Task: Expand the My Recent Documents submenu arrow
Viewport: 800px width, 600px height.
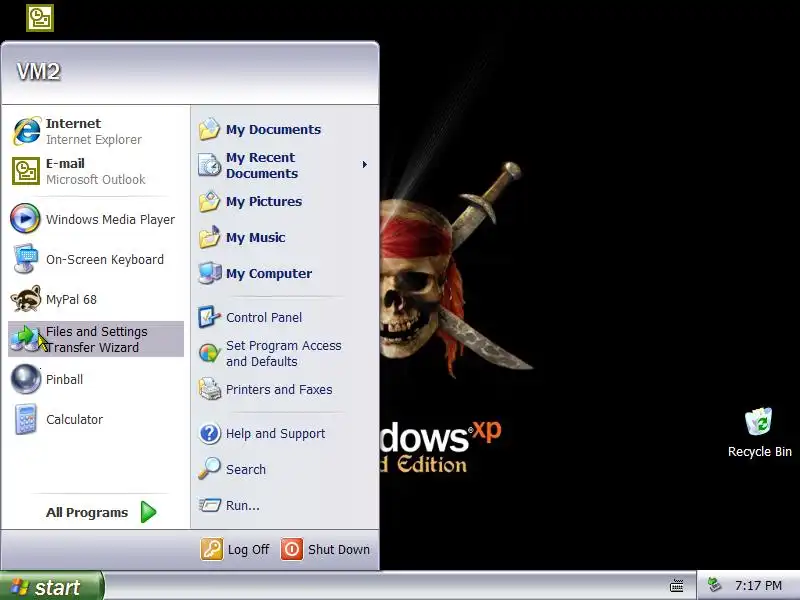Action: 364,164
